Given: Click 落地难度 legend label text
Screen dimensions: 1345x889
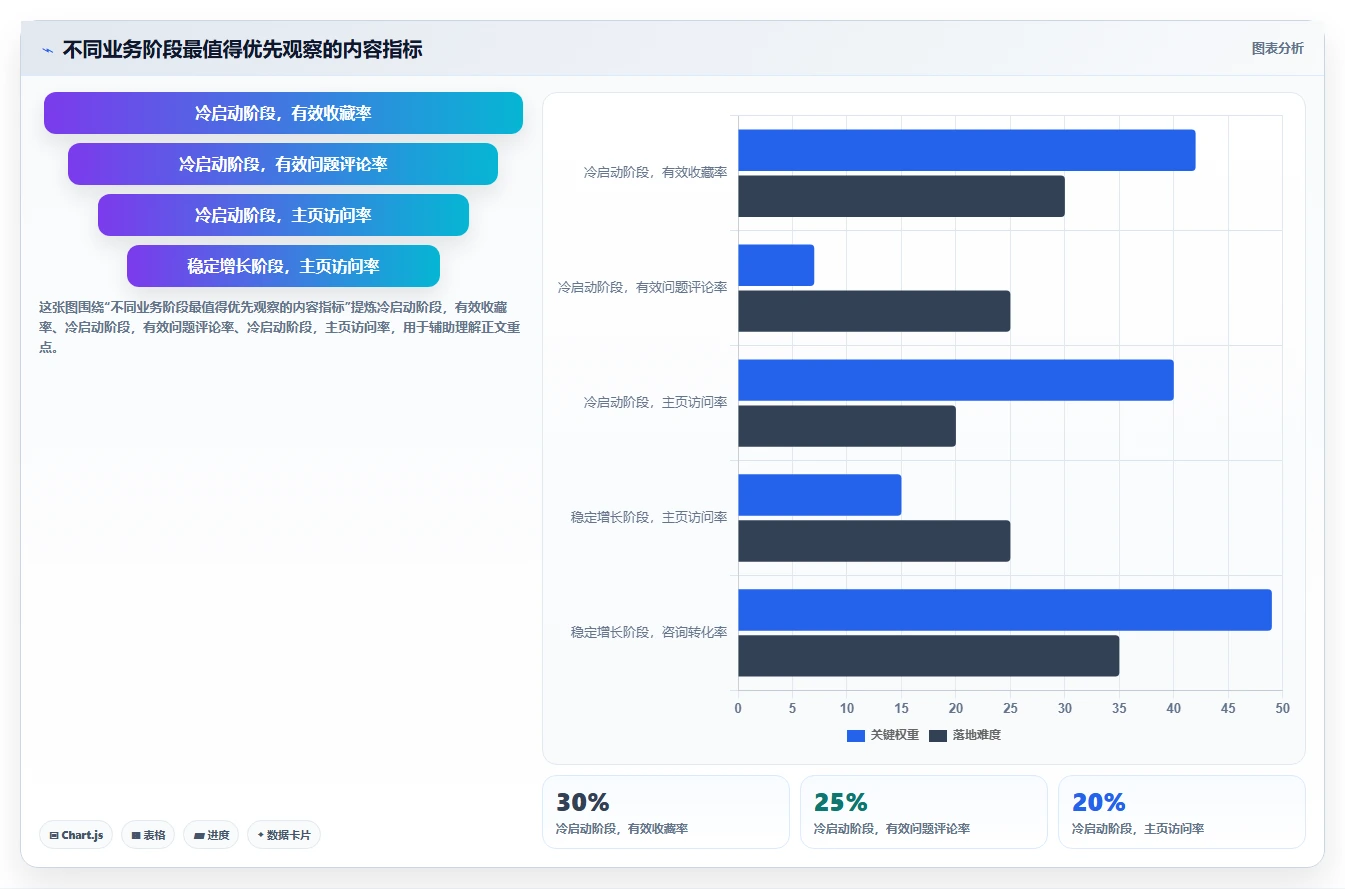Looking at the screenshot, I should (x=977, y=735).
